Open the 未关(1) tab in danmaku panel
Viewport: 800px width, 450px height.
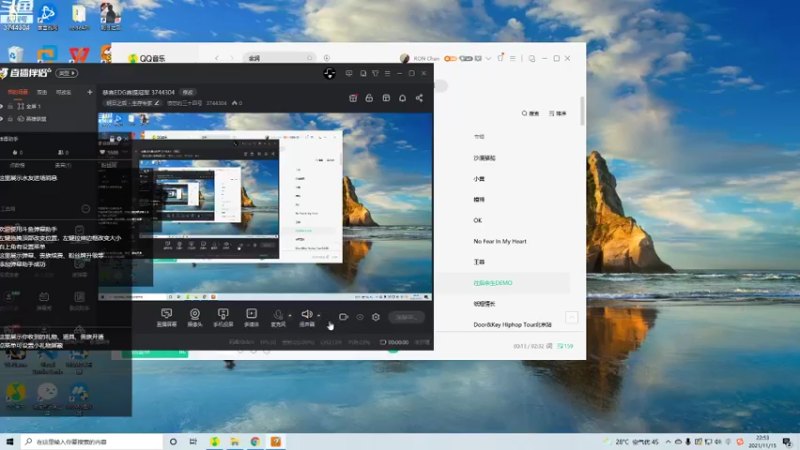pos(63,165)
